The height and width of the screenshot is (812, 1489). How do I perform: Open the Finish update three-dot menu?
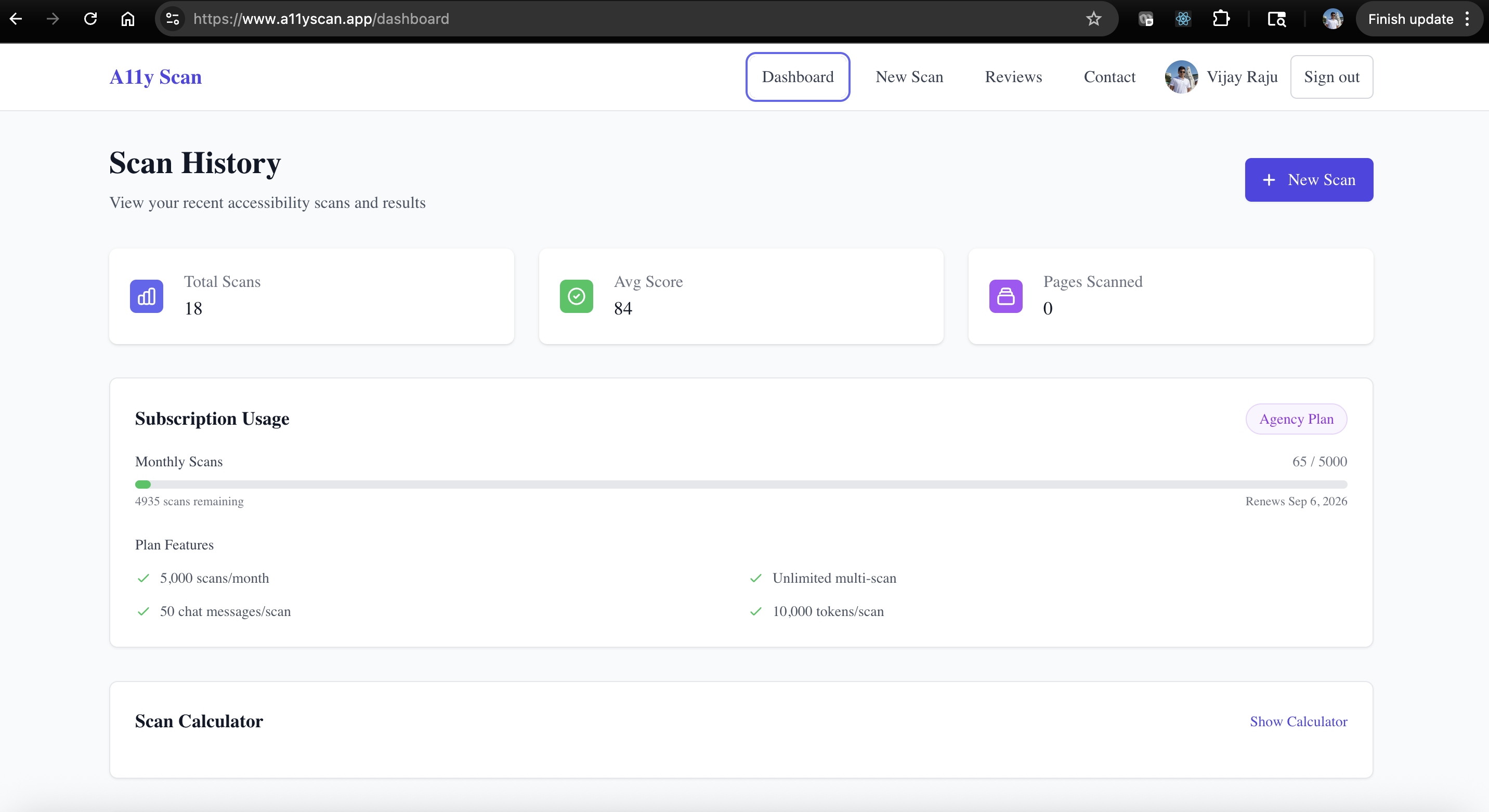(x=1467, y=19)
